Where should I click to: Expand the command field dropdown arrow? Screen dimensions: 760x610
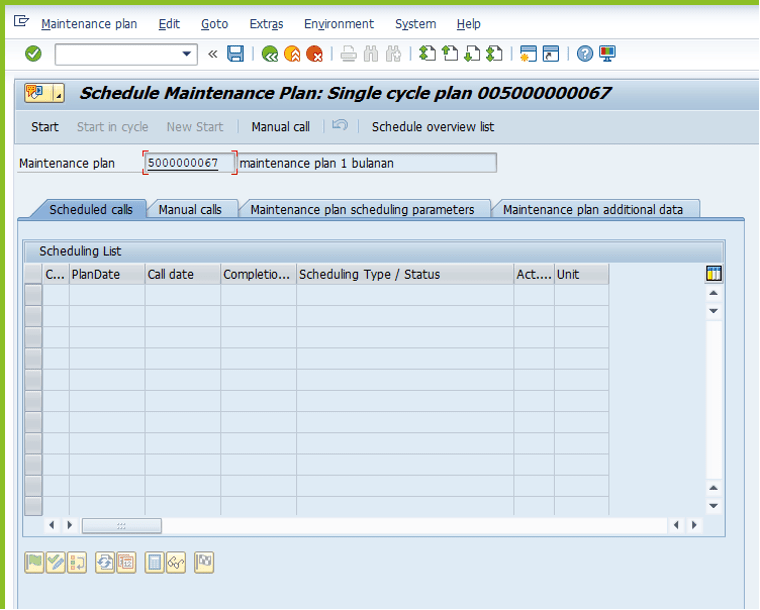point(187,54)
